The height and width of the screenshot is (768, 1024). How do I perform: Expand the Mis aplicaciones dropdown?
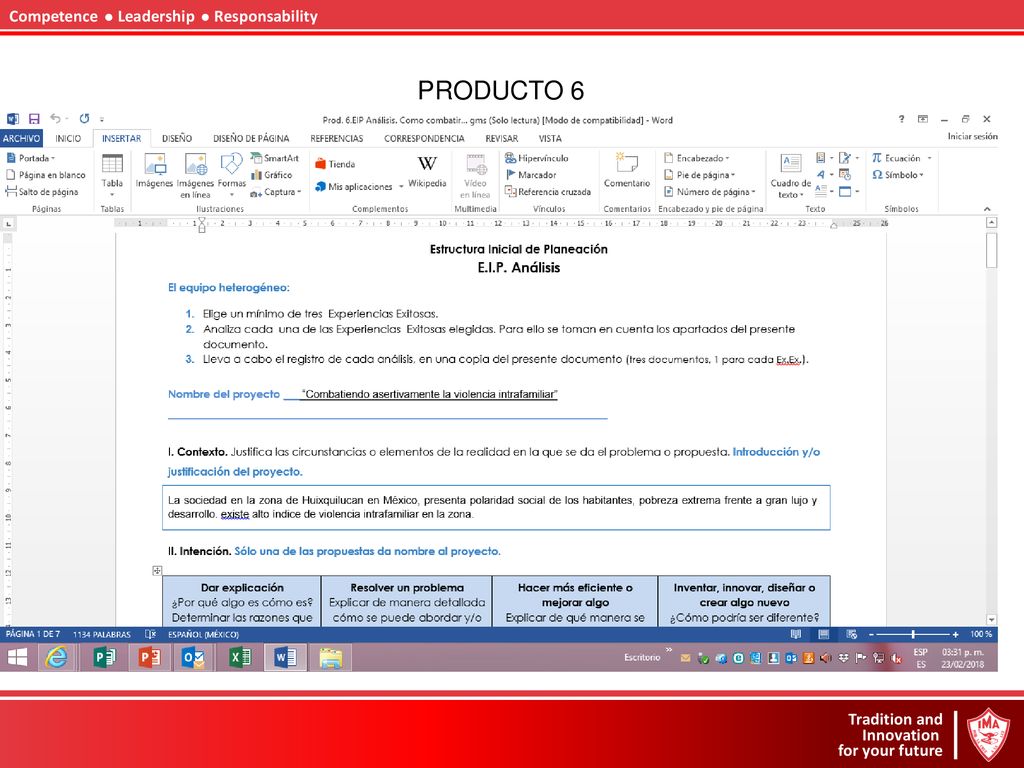401,187
